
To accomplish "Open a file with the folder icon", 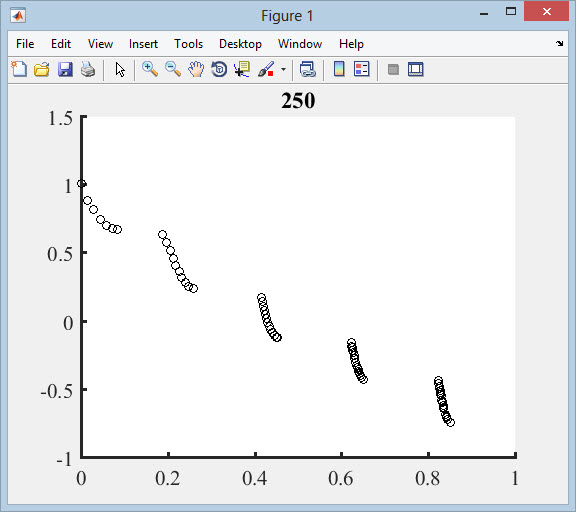I will tap(42, 69).
